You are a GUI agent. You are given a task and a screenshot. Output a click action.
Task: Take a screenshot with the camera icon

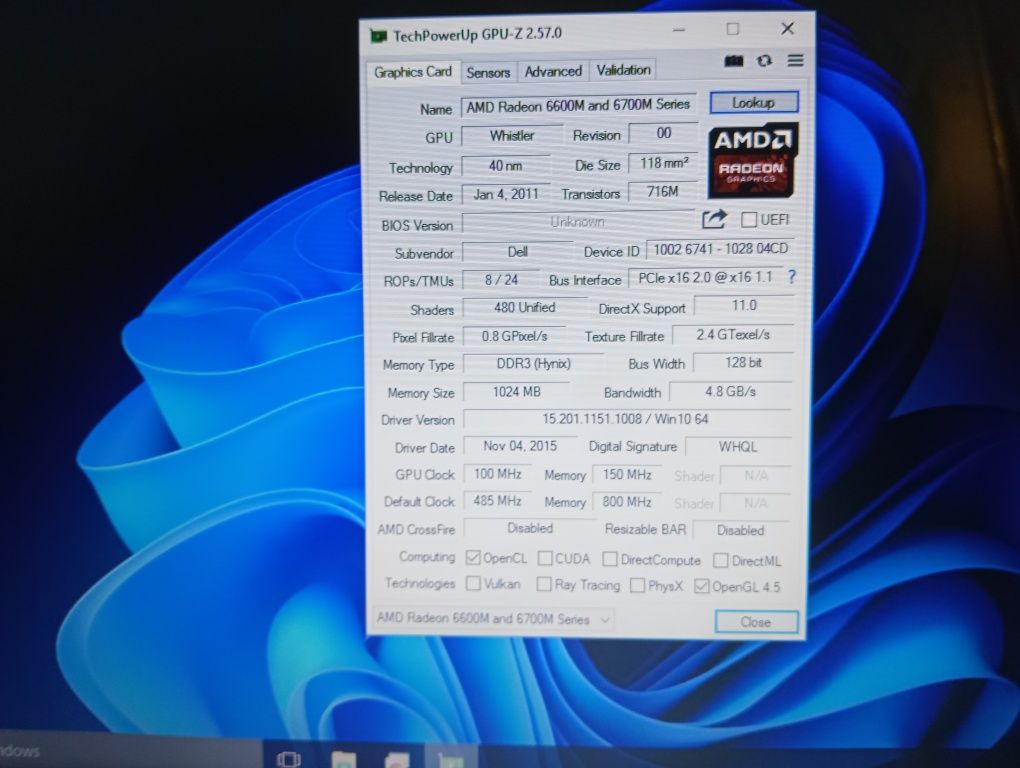click(734, 61)
